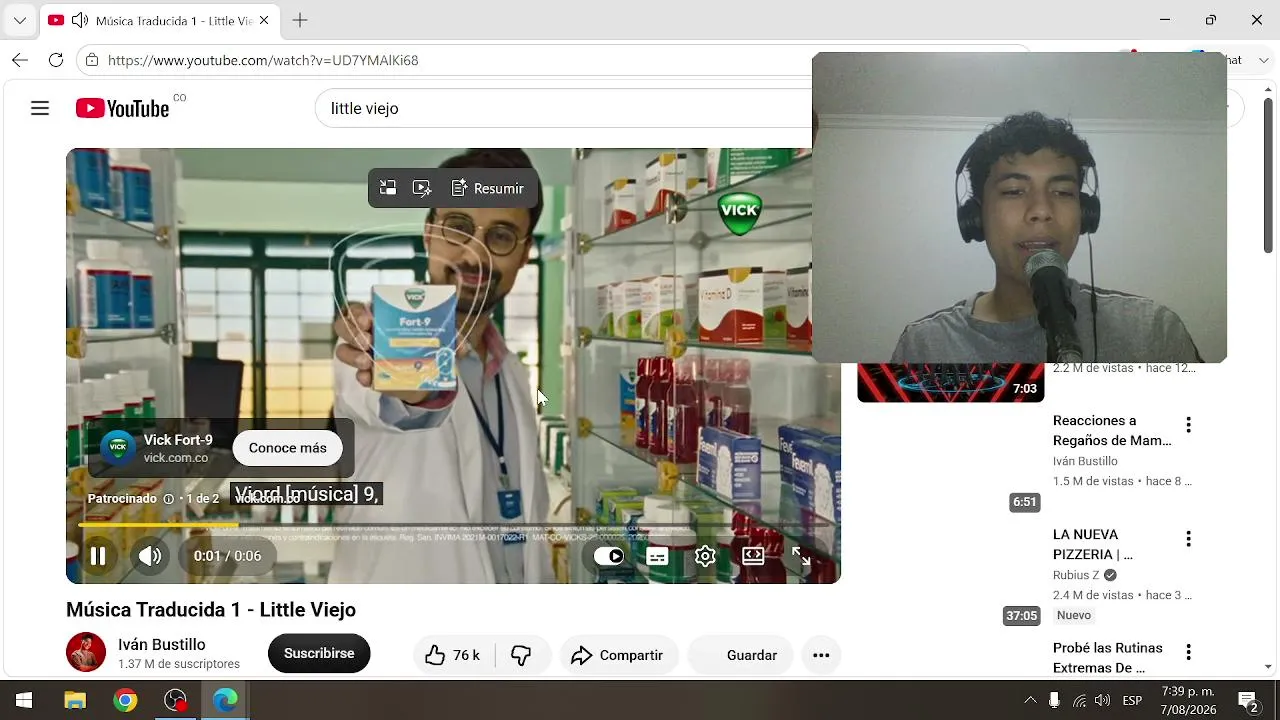Open the tab search dropdown chevron
1280x720 pixels.
click(x=20, y=20)
